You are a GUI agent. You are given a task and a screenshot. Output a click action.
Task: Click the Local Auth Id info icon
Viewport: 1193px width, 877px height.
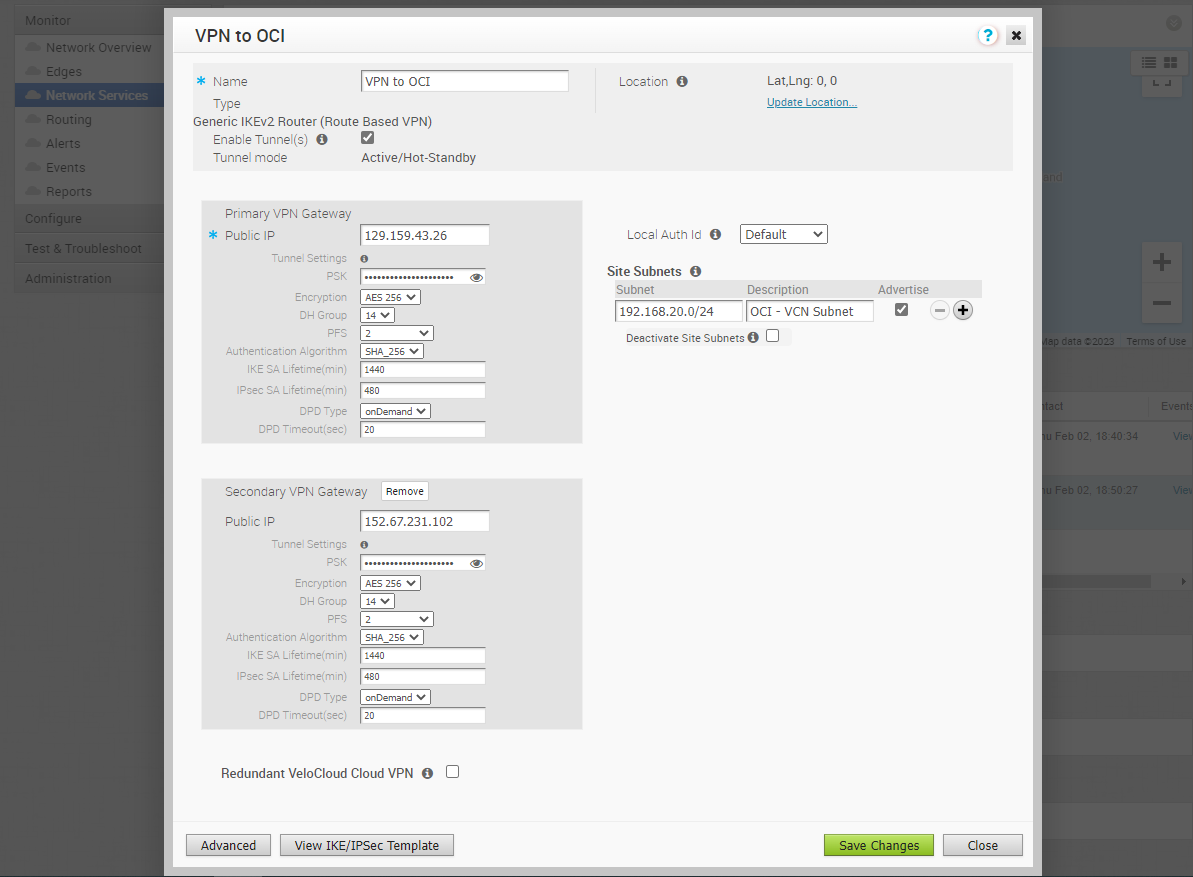click(715, 234)
